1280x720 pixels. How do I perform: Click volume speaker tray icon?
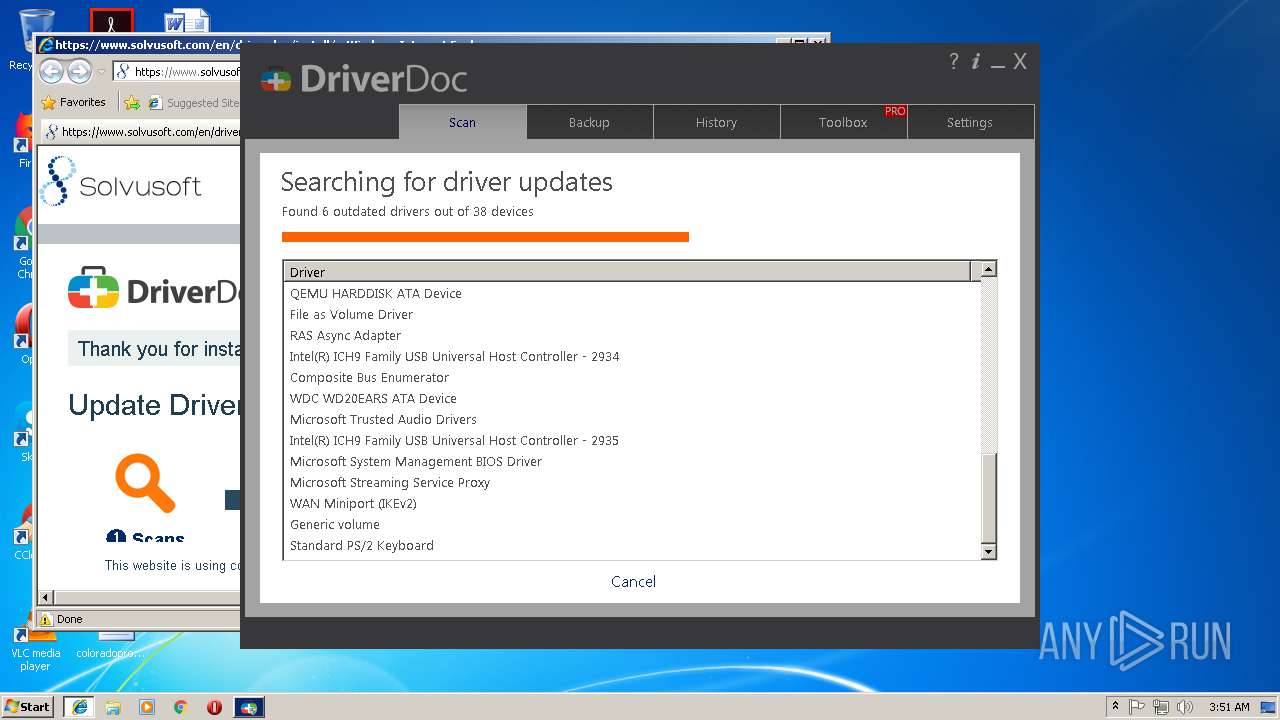tap(1185, 707)
